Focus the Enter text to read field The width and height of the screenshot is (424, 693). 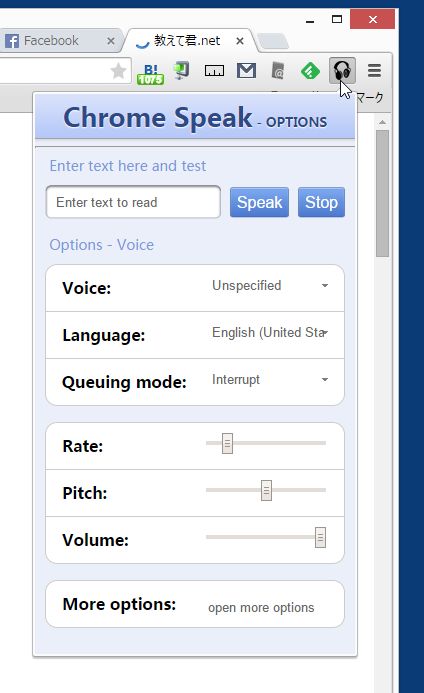[133, 202]
